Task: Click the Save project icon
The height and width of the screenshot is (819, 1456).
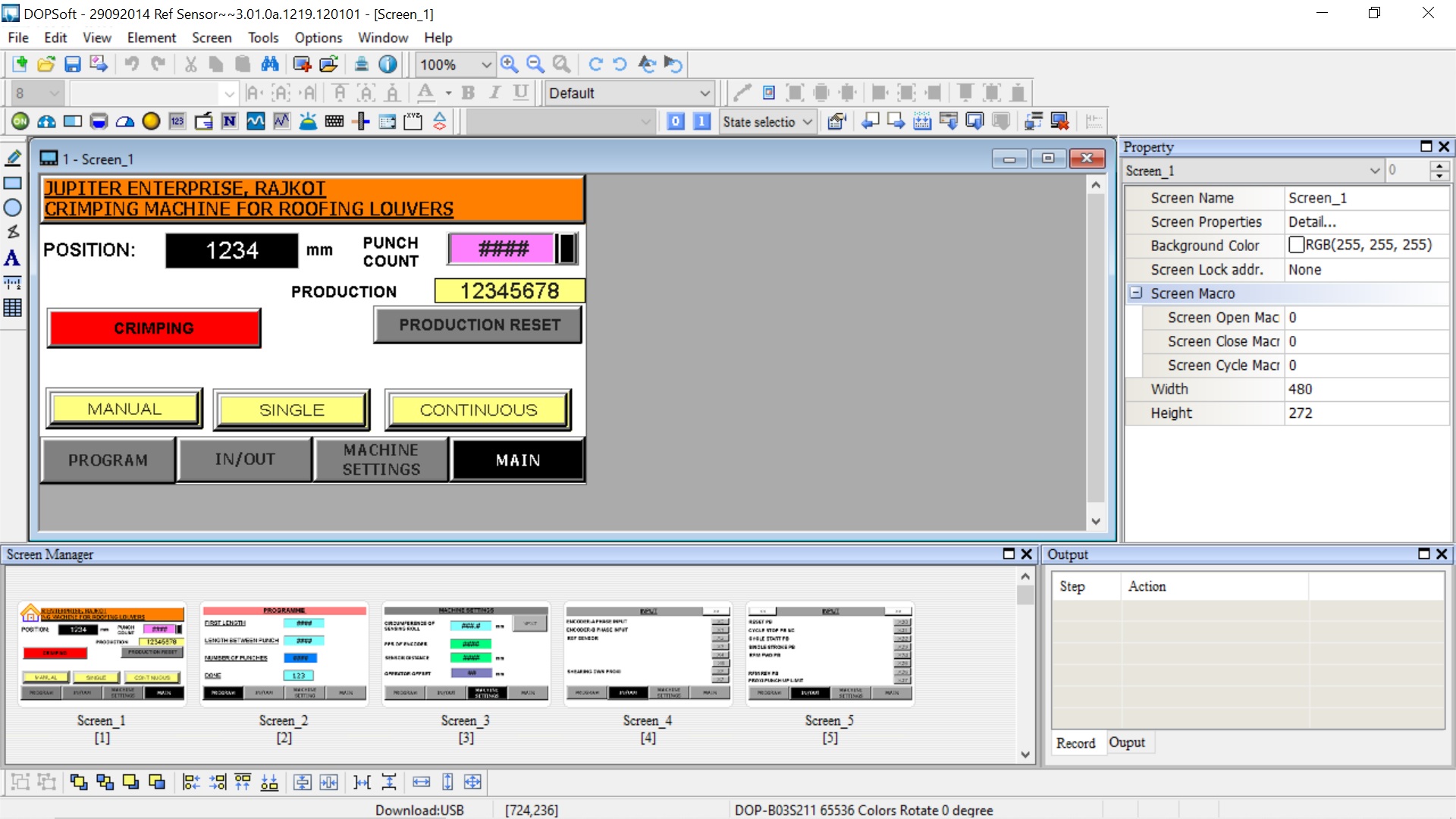Action: pyautogui.click(x=72, y=64)
